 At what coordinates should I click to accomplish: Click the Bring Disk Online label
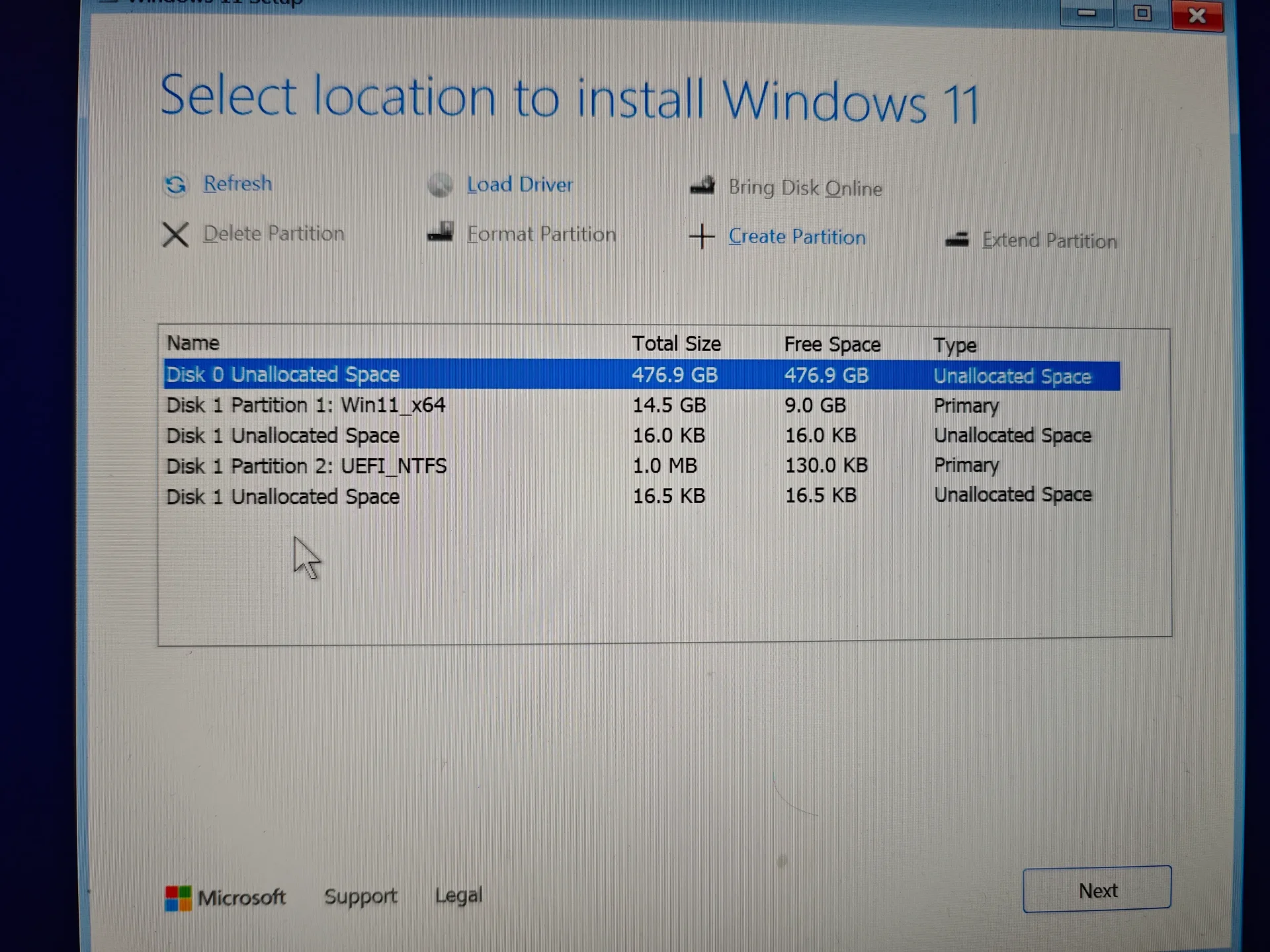[x=806, y=188]
